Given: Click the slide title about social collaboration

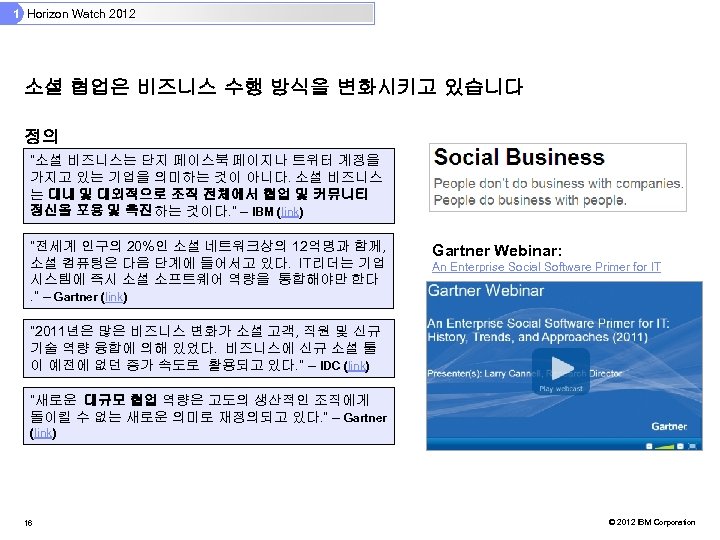Looking at the screenshot, I should (274, 87).
